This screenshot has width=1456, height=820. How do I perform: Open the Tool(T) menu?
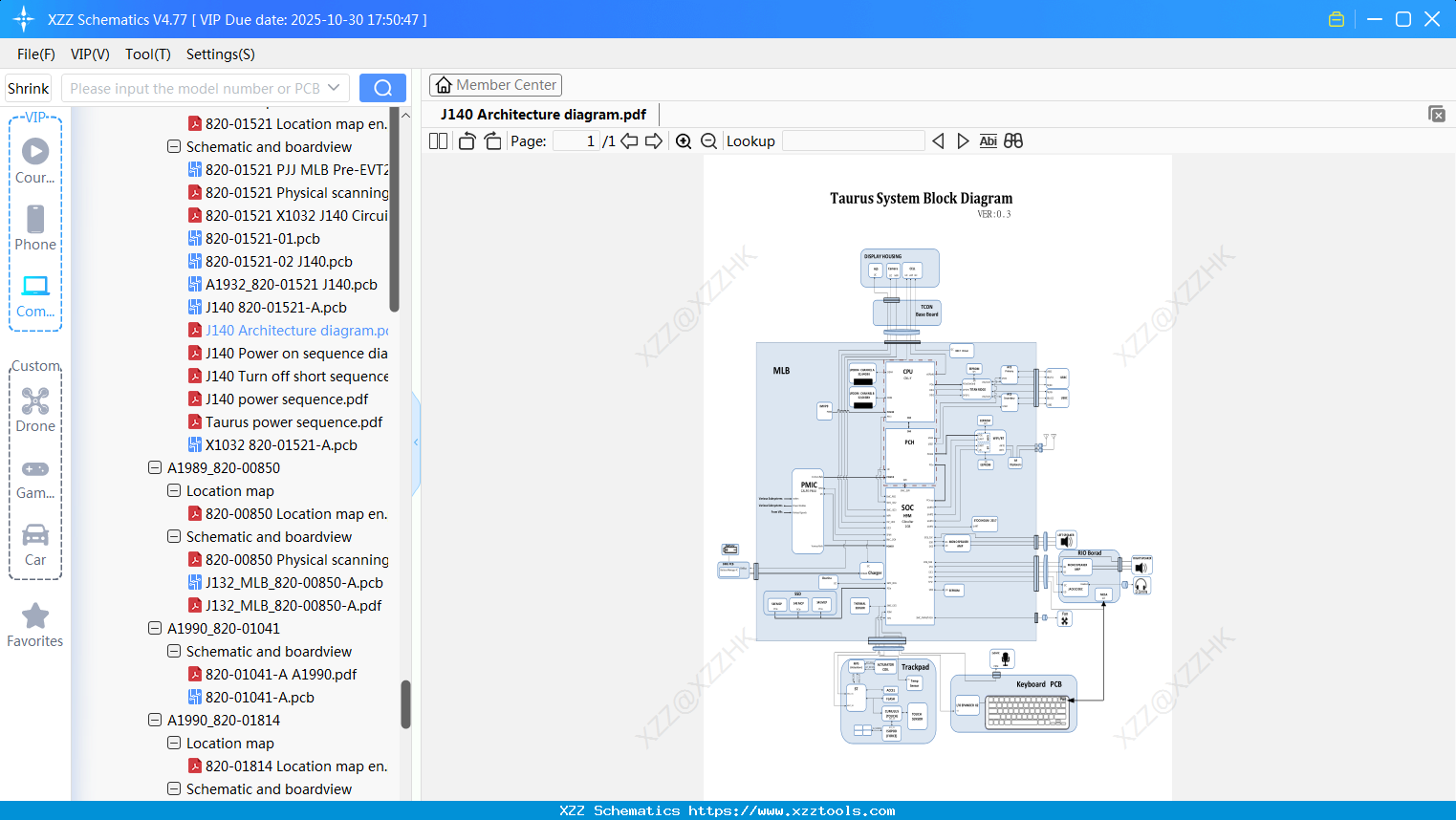pyautogui.click(x=148, y=54)
